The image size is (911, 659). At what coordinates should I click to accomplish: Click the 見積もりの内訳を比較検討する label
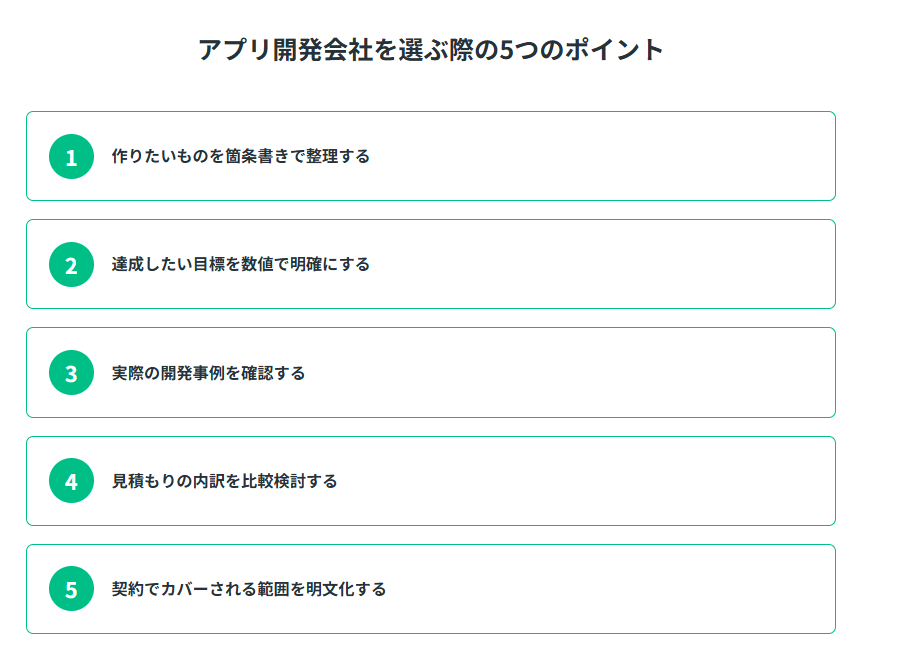click(224, 481)
